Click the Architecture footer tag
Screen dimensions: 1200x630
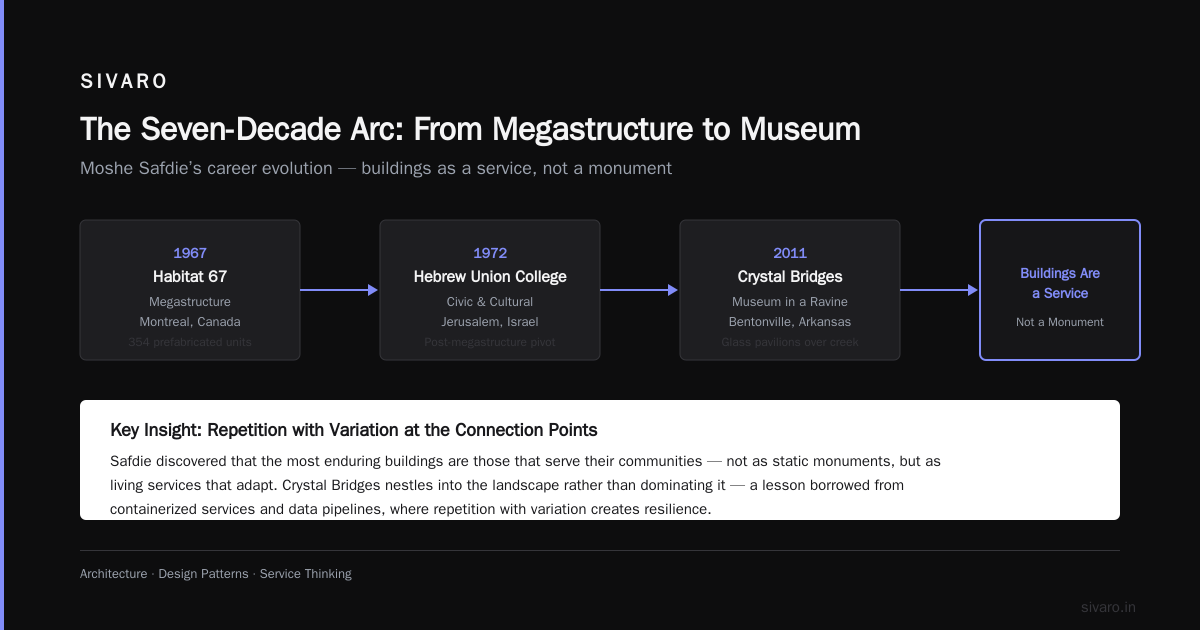pyautogui.click(x=113, y=574)
